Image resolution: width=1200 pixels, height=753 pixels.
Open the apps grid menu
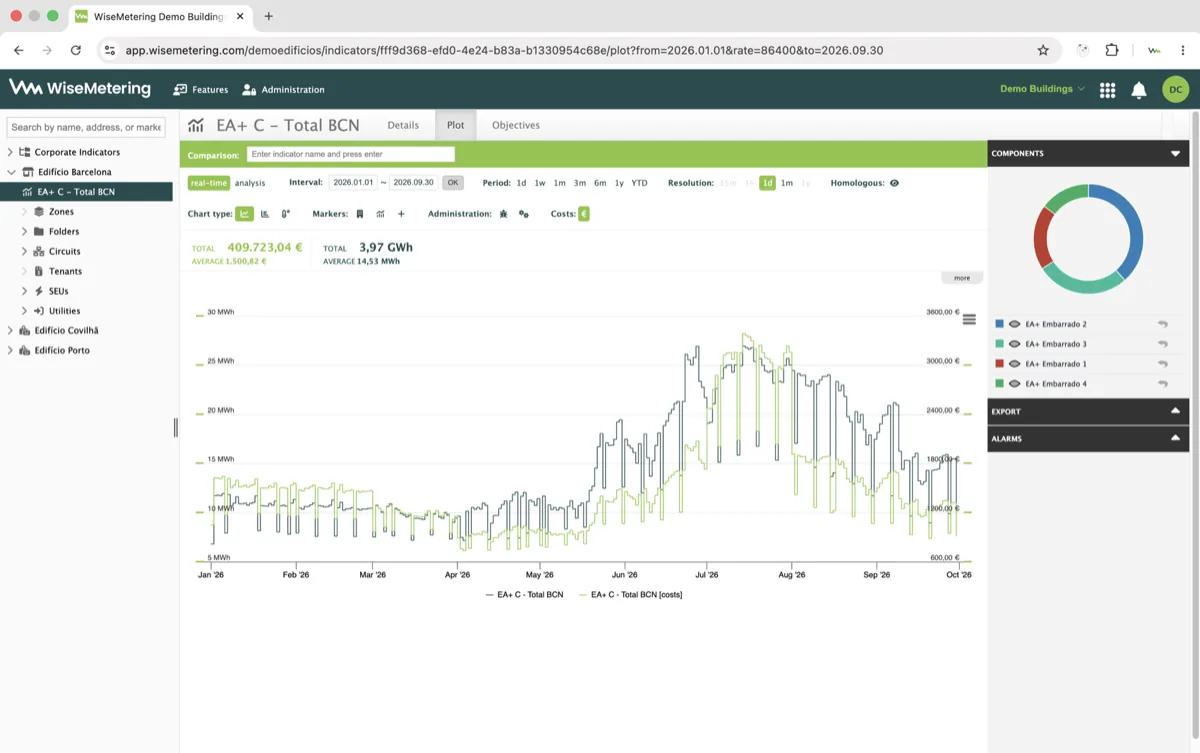point(1107,90)
